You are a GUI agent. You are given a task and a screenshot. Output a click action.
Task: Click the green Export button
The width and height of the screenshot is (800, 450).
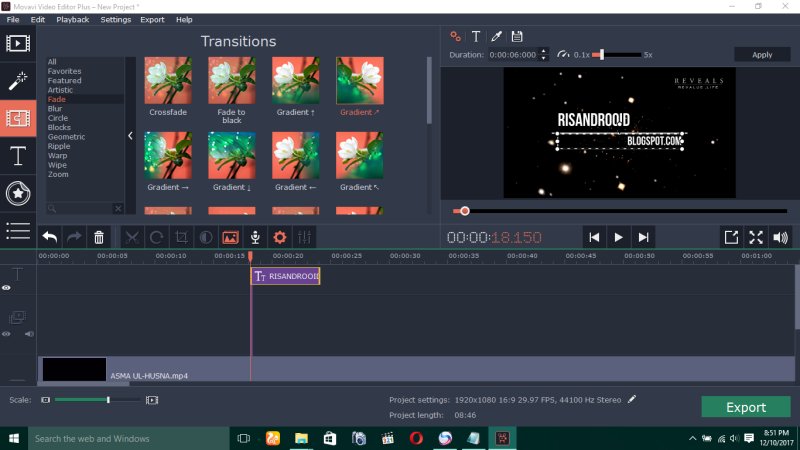pos(745,407)
